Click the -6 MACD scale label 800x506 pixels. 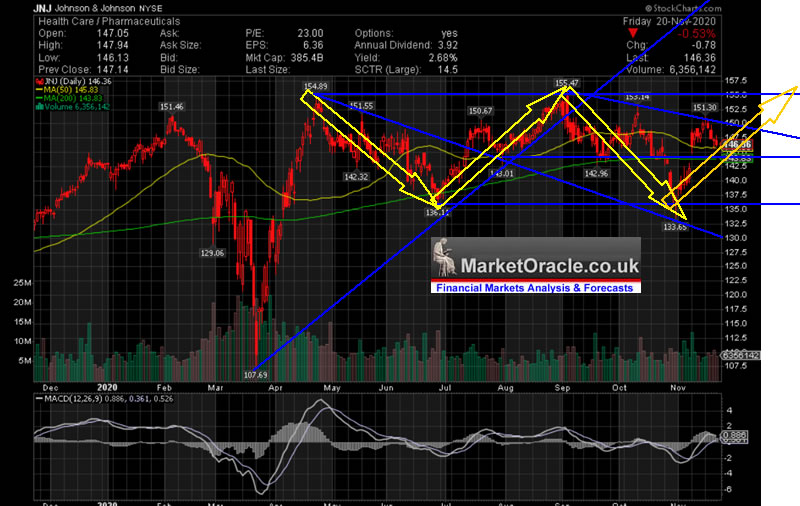[729, 489]
